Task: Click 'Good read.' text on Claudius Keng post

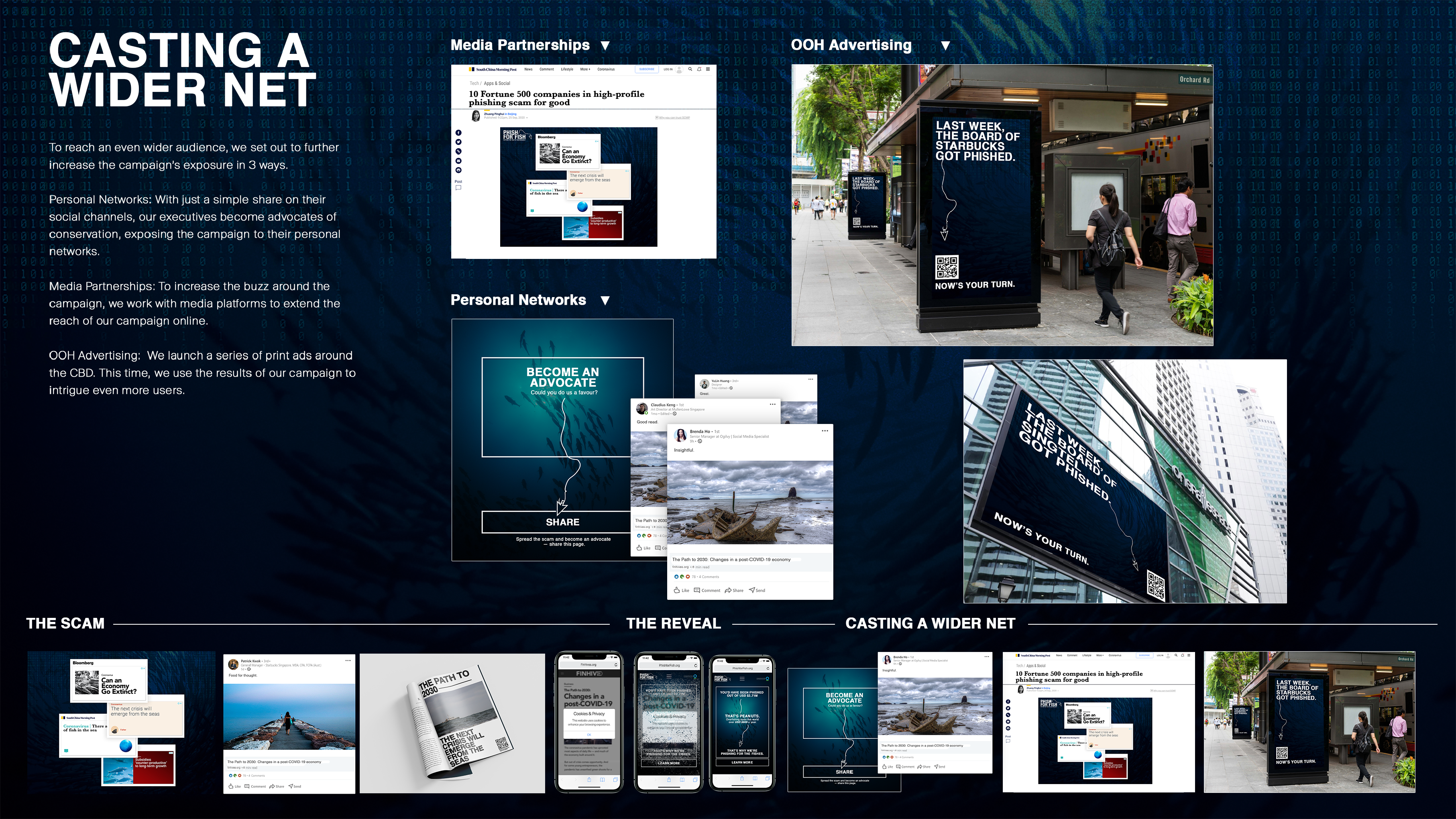Action: pyautogui.click(x=647, y=422)
